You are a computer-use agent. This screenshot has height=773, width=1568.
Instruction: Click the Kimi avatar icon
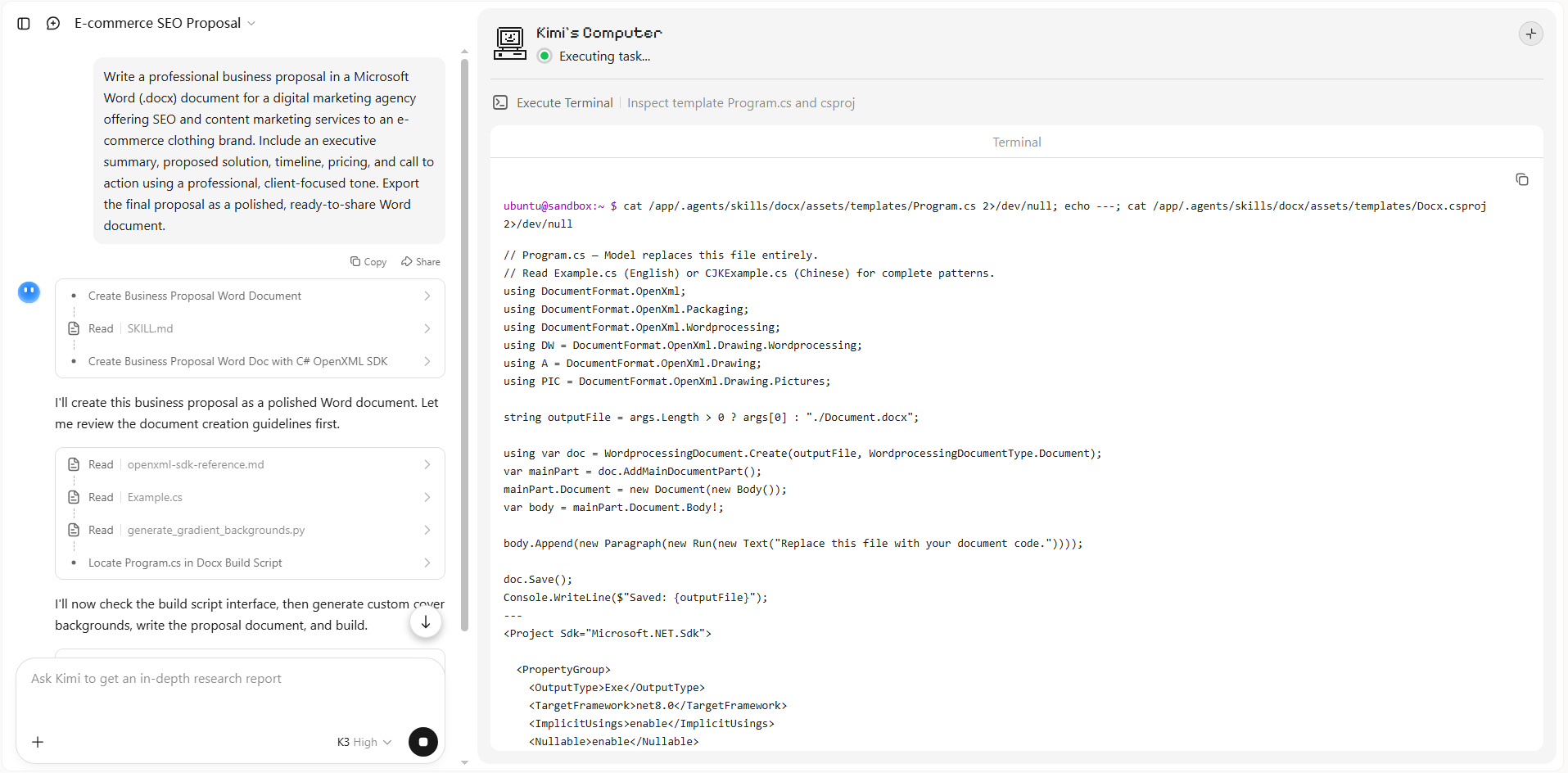(x=29, y=292)
